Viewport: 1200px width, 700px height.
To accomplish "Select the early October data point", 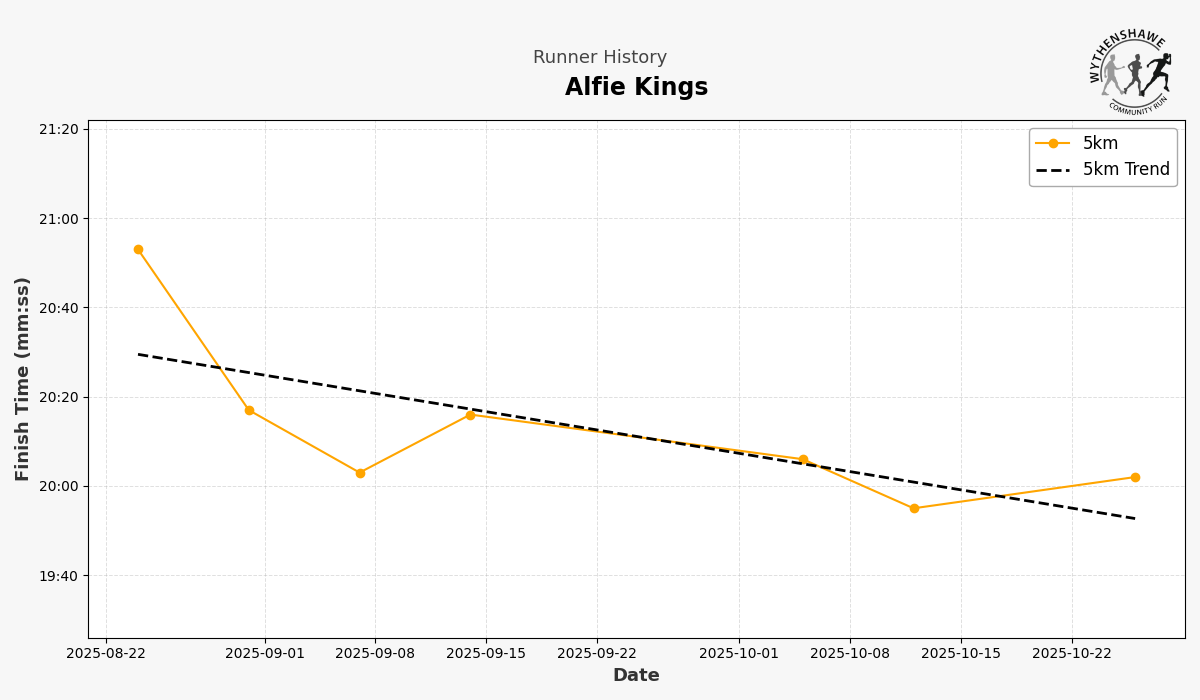I will (x=803, y=460).
